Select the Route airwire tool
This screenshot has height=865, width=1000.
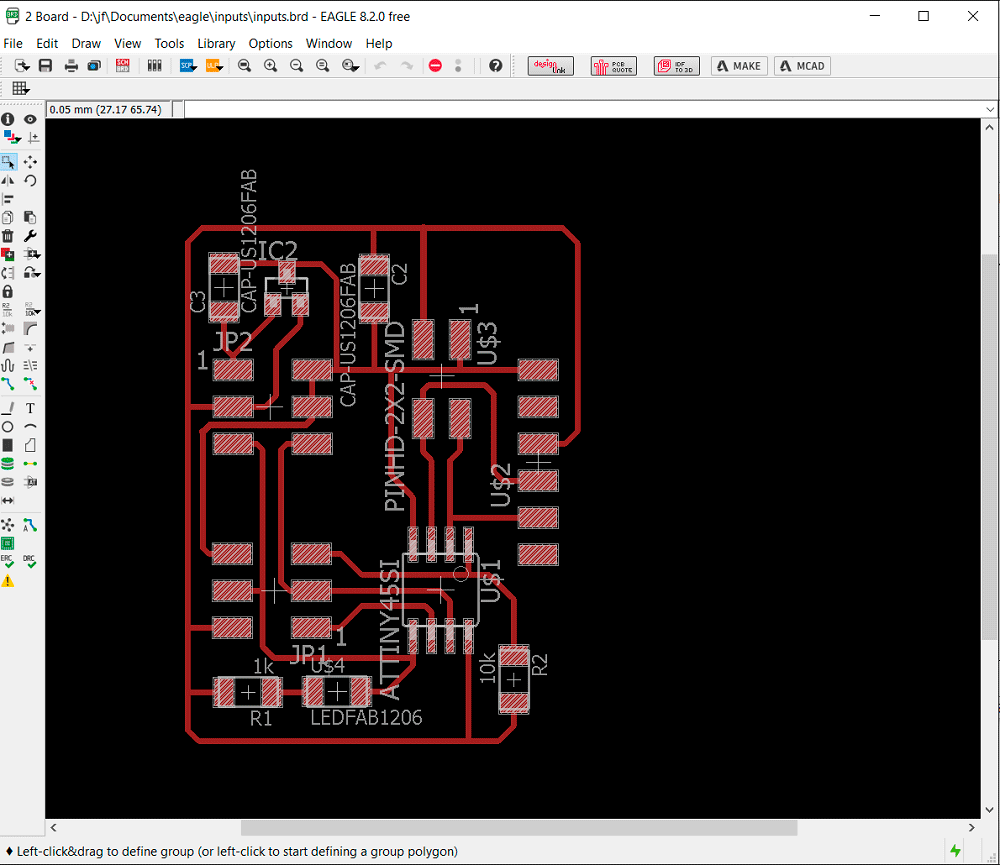(8, 384)
